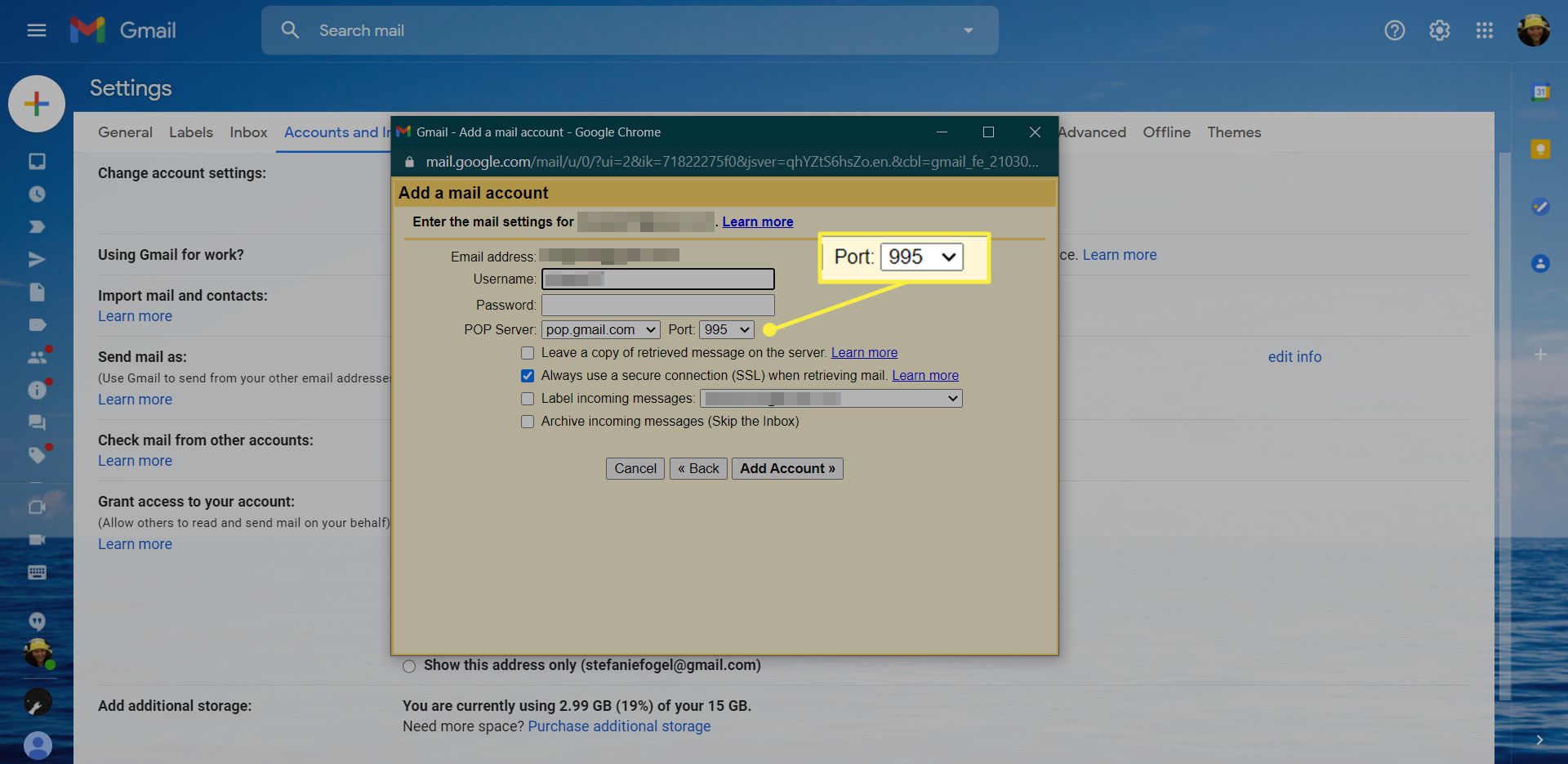Open Google Calendar in side panel

tap(1540, 92)
